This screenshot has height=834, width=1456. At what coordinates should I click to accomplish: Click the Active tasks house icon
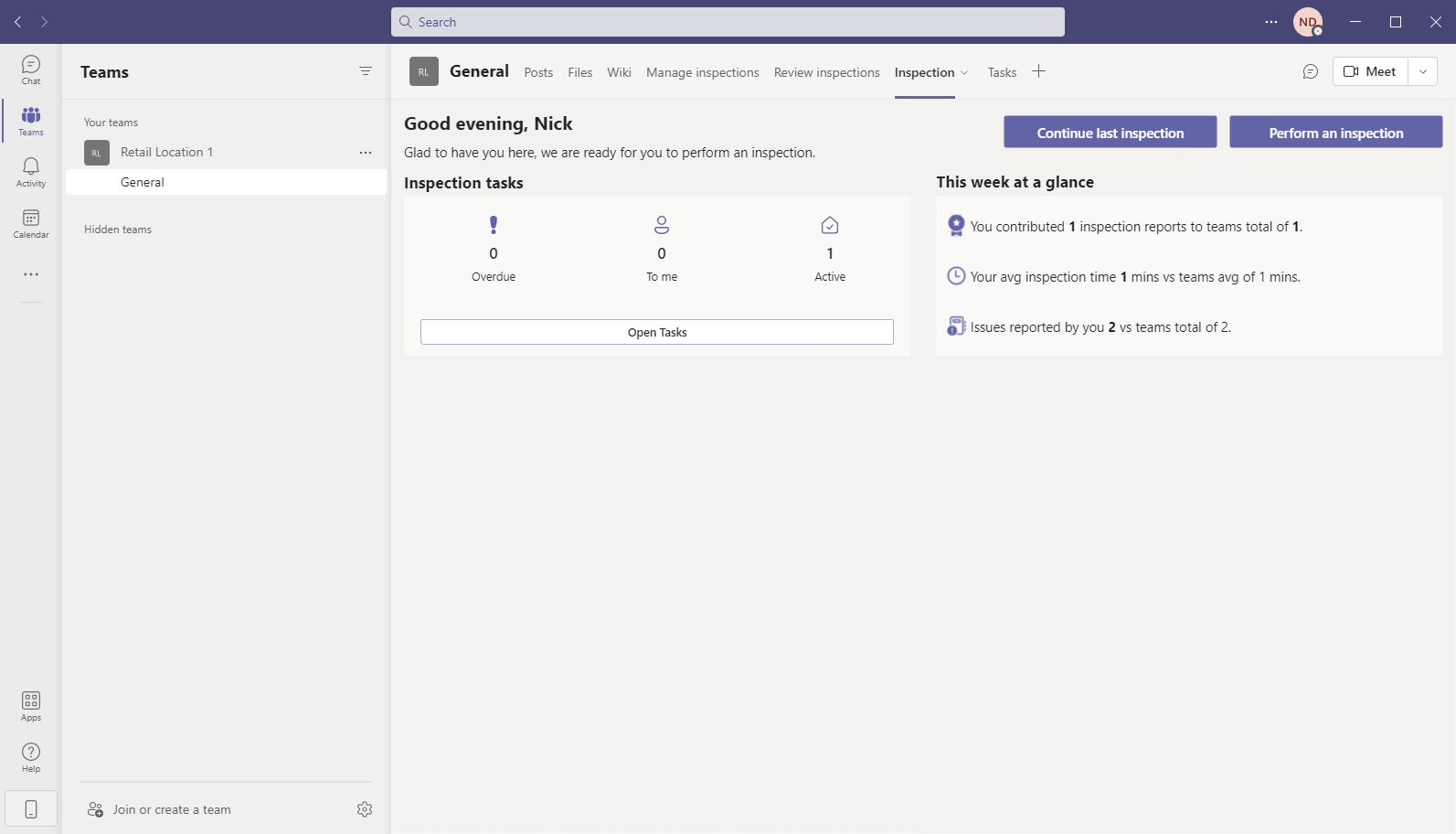coord(830,225)
